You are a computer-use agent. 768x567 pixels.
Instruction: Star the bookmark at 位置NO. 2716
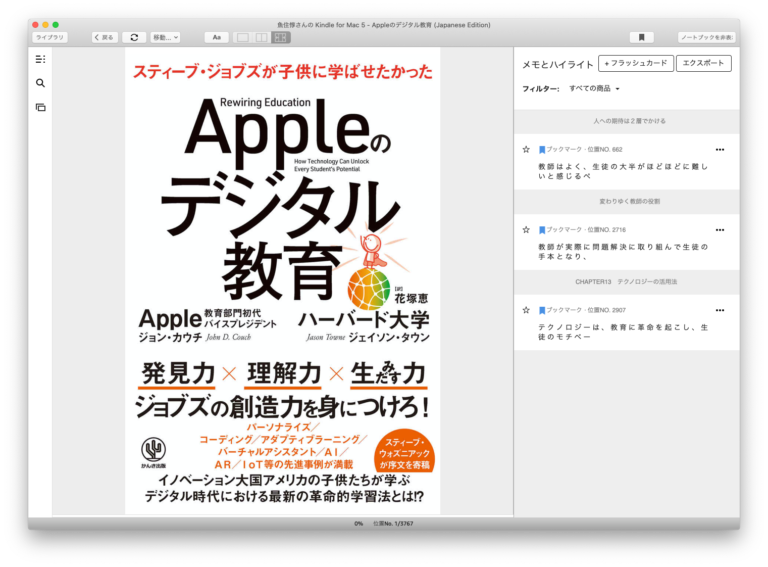coord(526,230)
